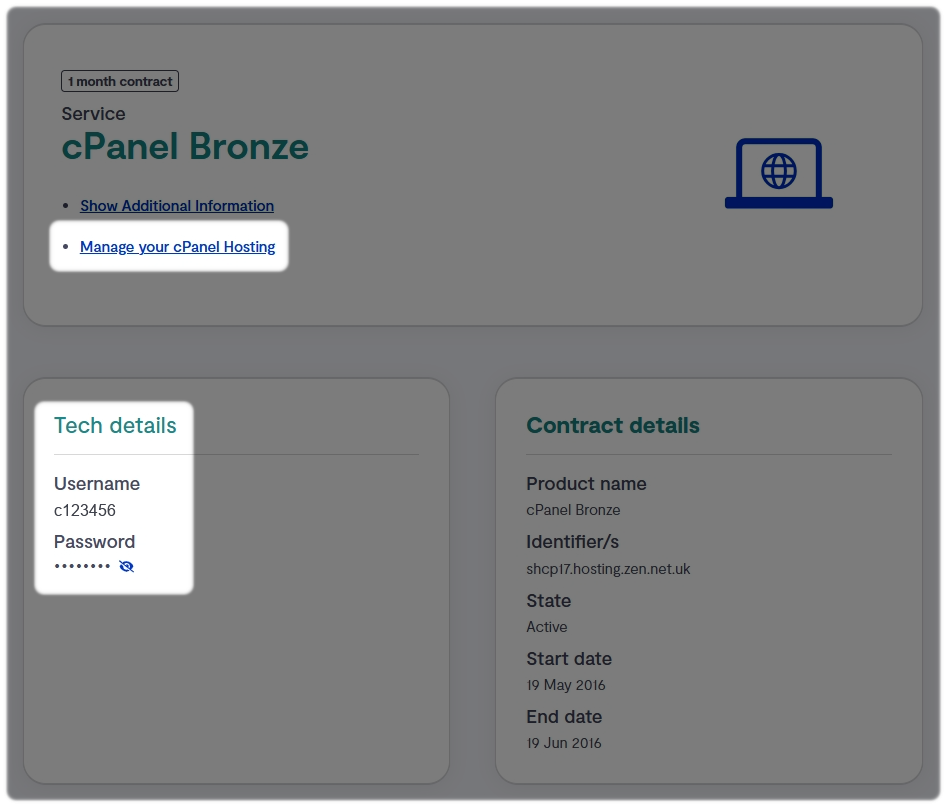Select identifier shcp17.hosting.zen.net.uk
Viewport: 947px width, 807px height.
coord(608,569)
